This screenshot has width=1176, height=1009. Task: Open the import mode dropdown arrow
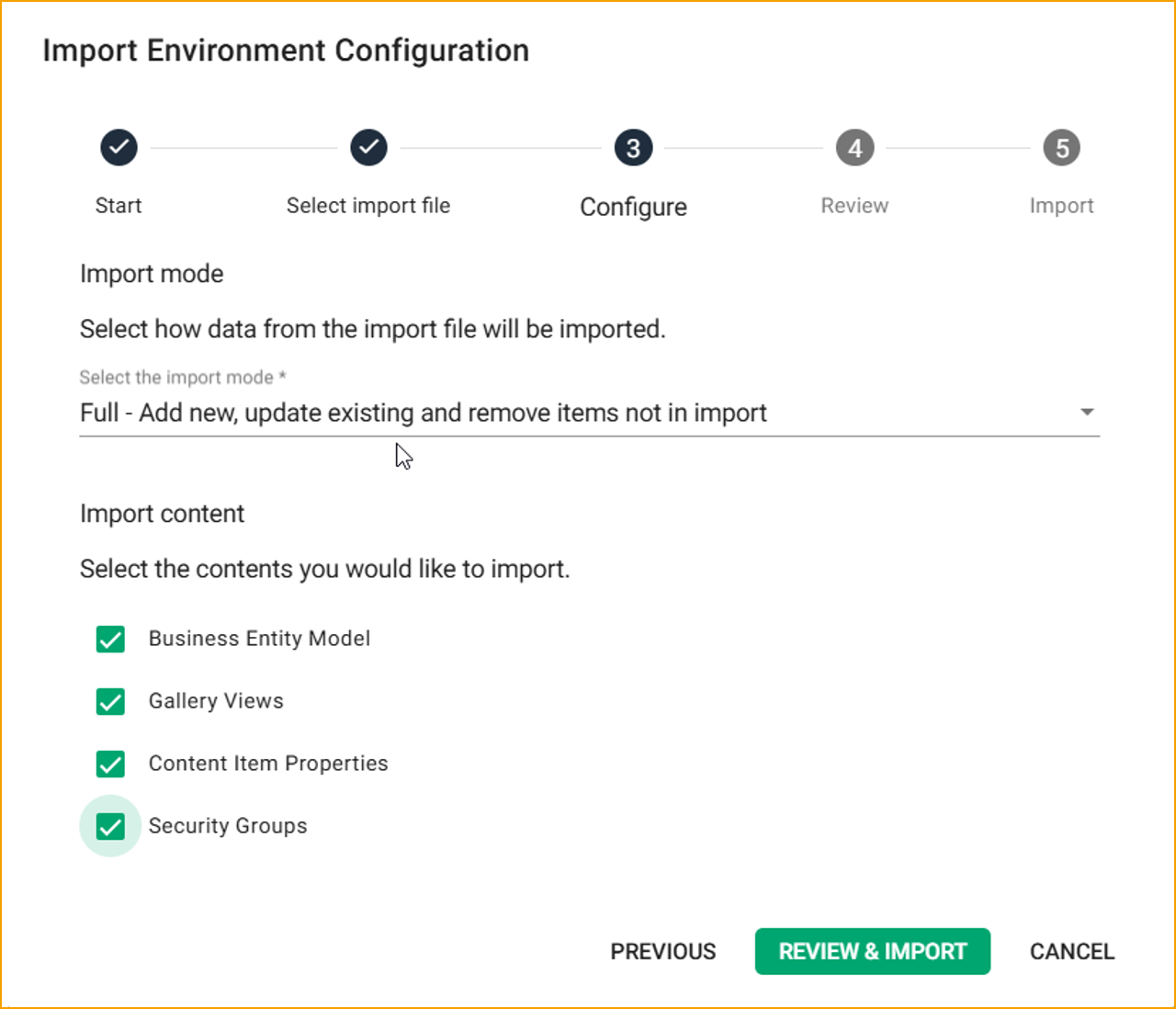click(x=1087, y=412)
